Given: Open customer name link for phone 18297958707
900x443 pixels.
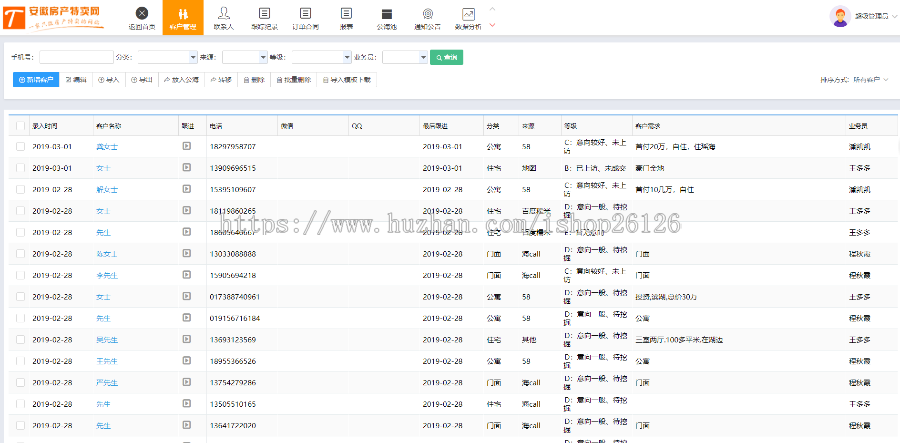Looking at the screenshot, I should [x=107, y=146].
